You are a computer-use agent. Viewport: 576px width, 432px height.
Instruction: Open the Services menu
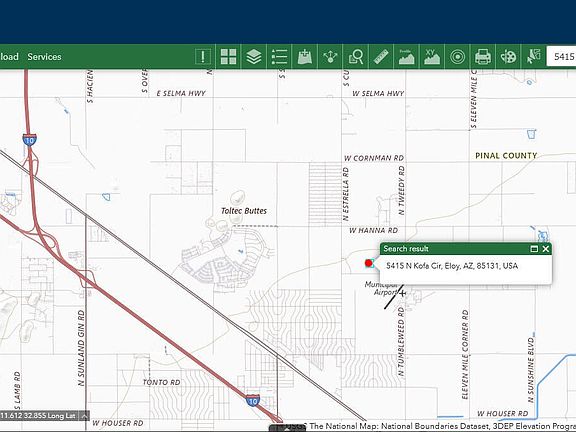pos(44,57)
